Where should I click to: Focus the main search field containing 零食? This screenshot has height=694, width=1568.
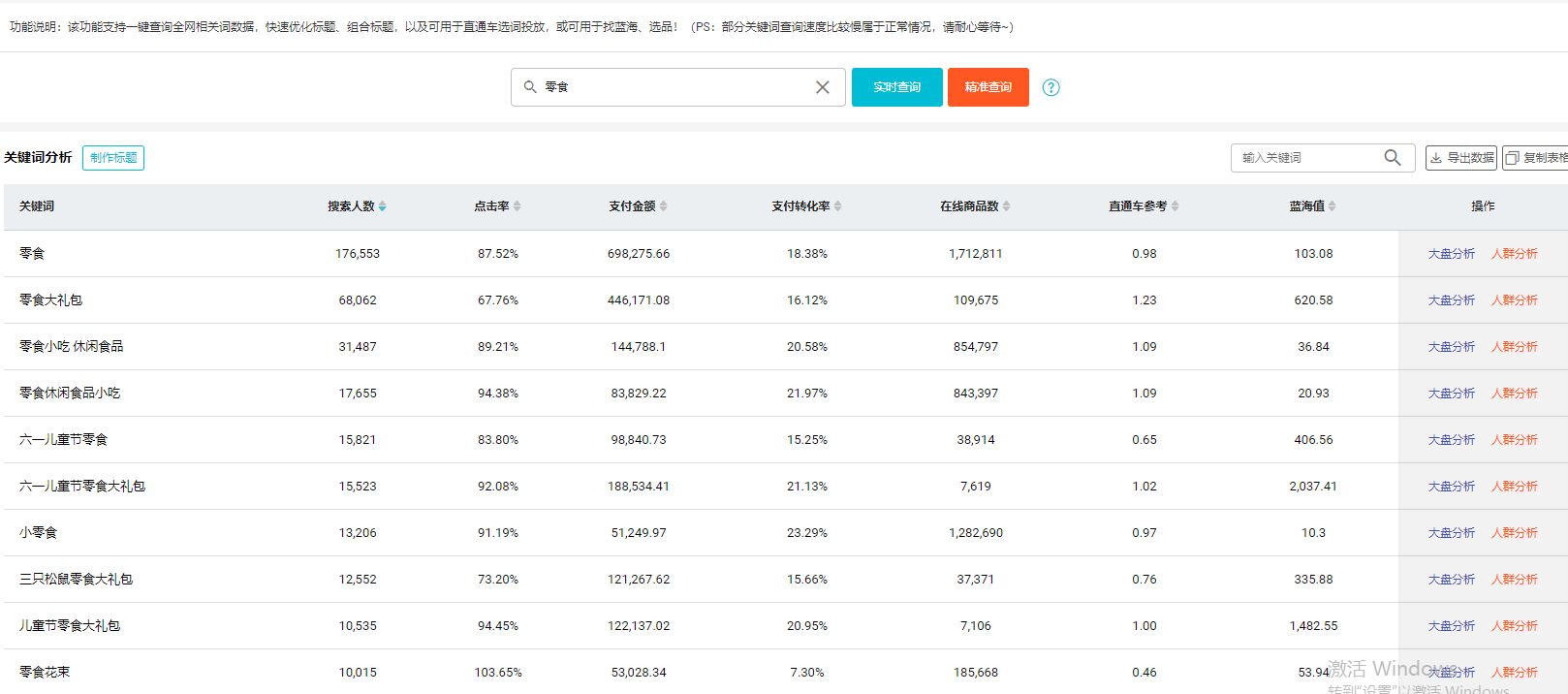click(x=678, y=87)
